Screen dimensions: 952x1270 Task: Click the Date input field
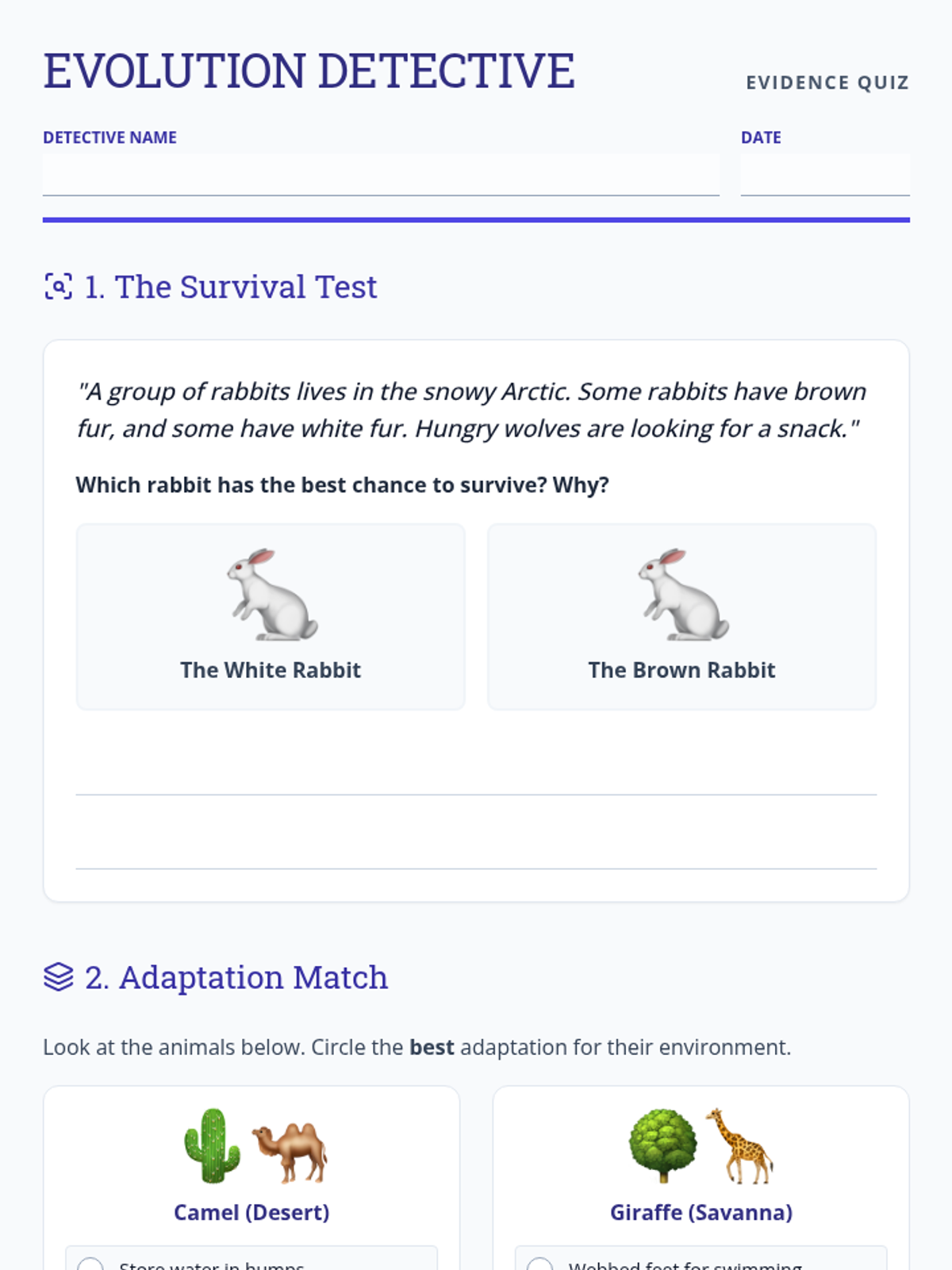pyautogui.click(x=824, y=175)
